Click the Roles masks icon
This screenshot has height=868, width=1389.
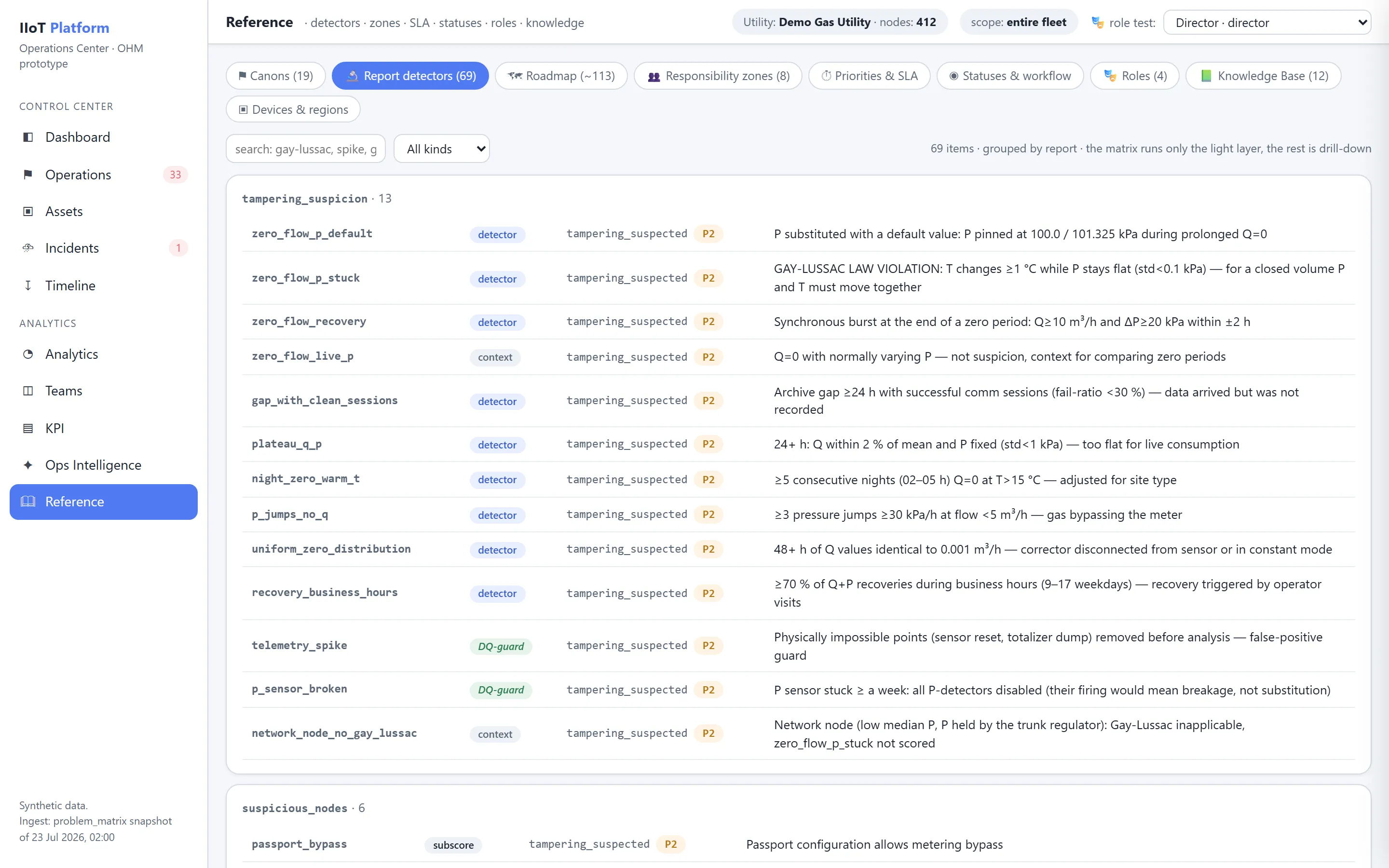(1110, 76)
